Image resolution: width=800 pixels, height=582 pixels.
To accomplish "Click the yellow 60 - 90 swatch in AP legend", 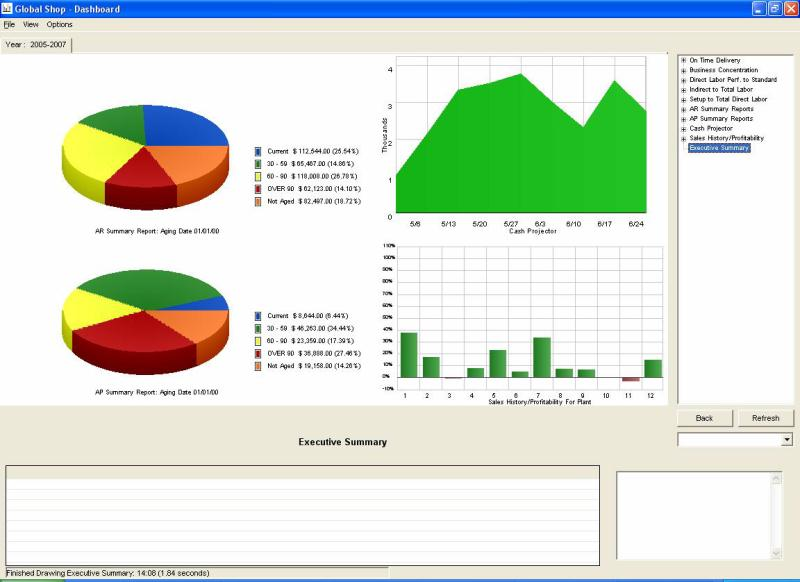I will click(258, 341).
